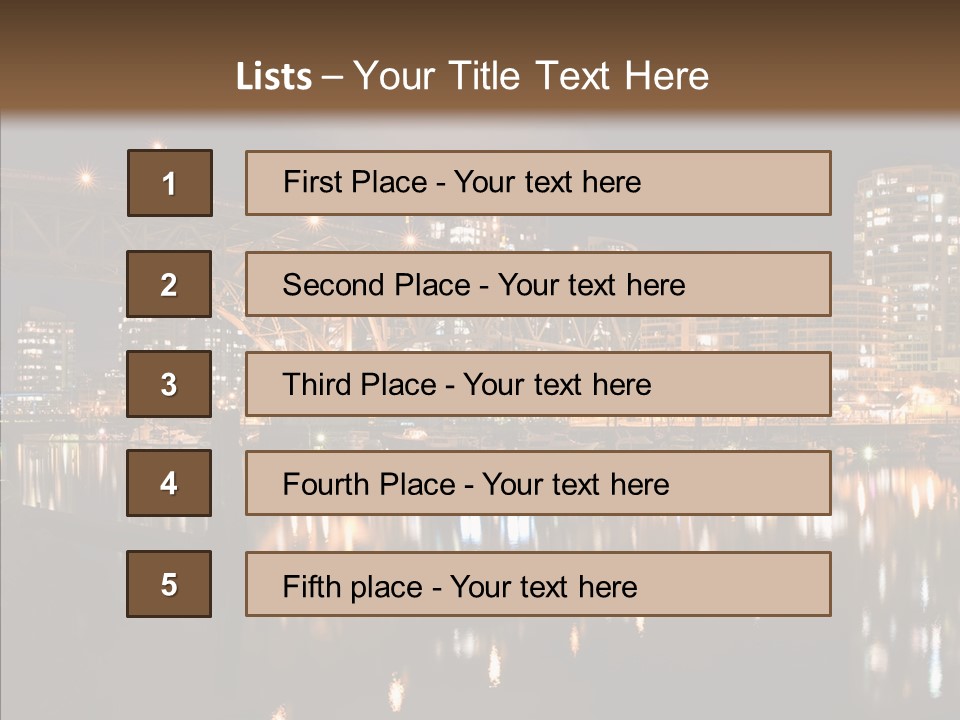Click the Second Place text bar
The width and height of the screenshot is (960, 720).
pos(538,284)
